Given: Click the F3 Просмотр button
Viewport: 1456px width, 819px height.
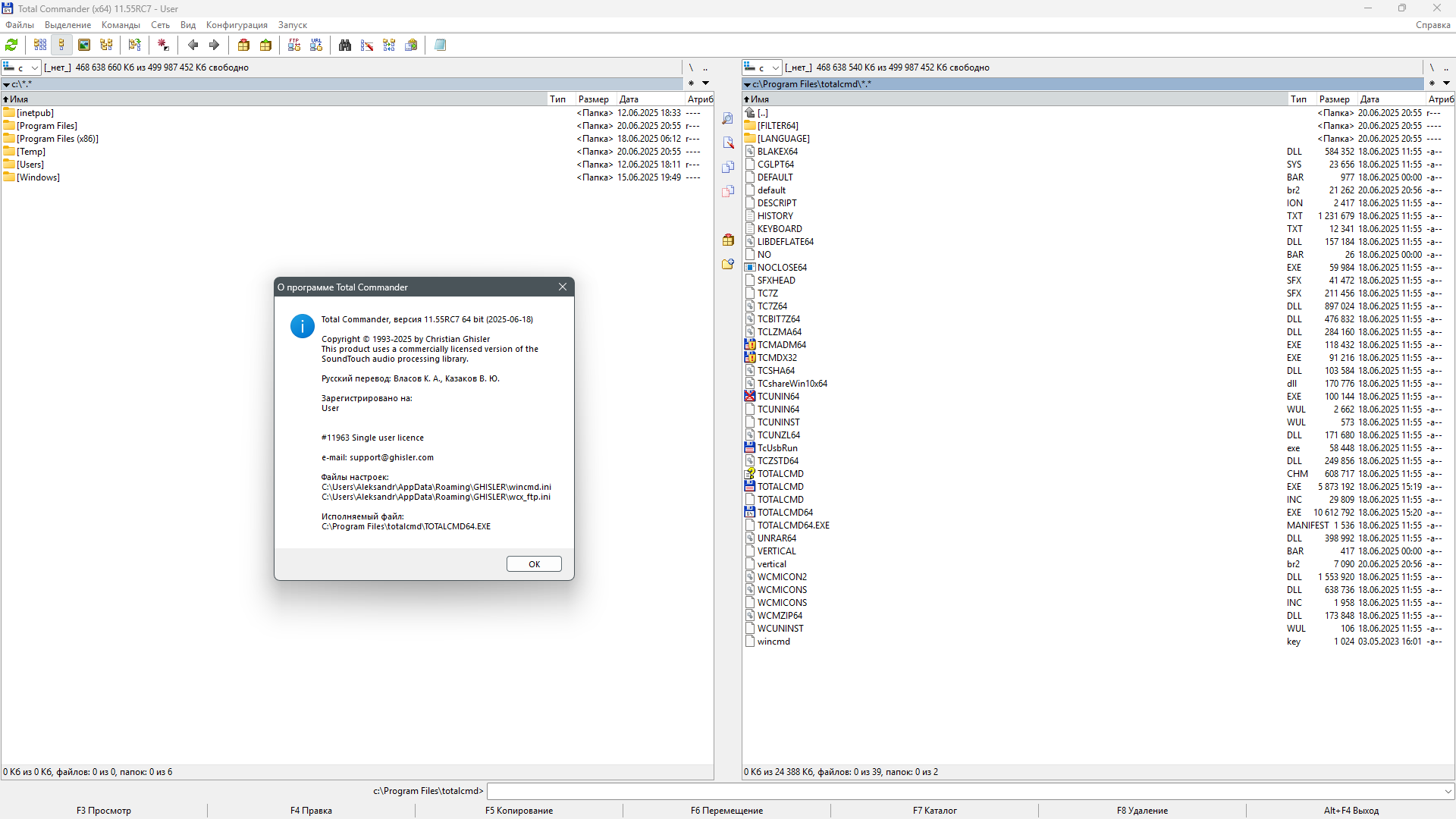Looking at the screenshot, I should (104, 811).
